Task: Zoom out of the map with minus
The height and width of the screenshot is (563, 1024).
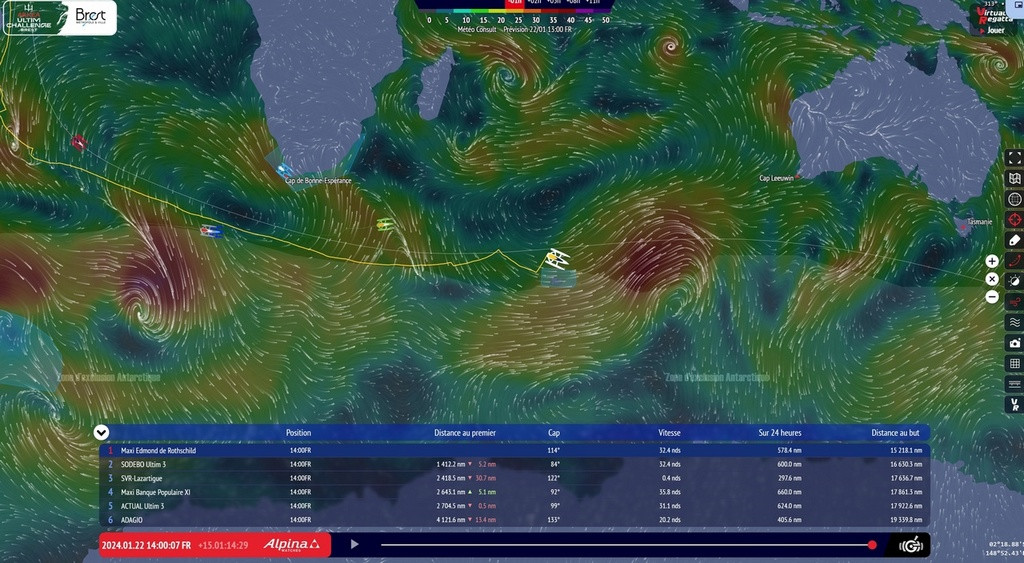Action: [x=992, y=297]
